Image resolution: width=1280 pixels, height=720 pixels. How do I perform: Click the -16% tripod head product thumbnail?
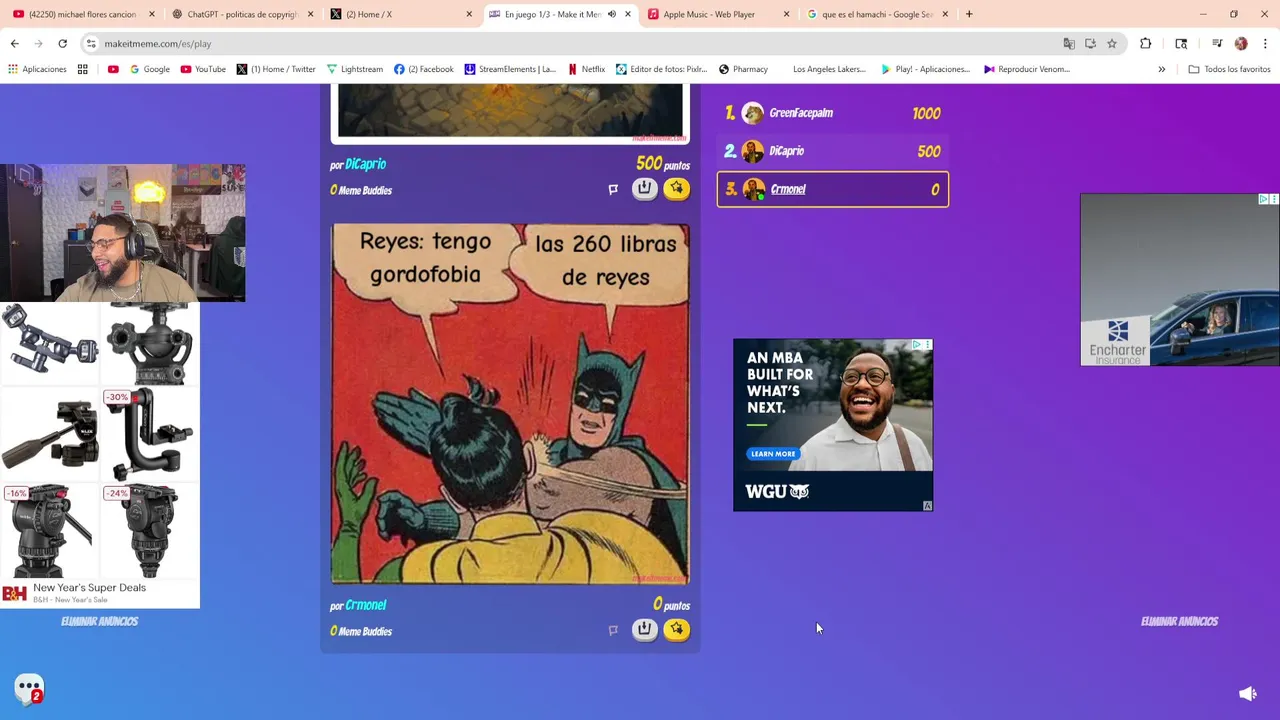click(x=49, y=532)
